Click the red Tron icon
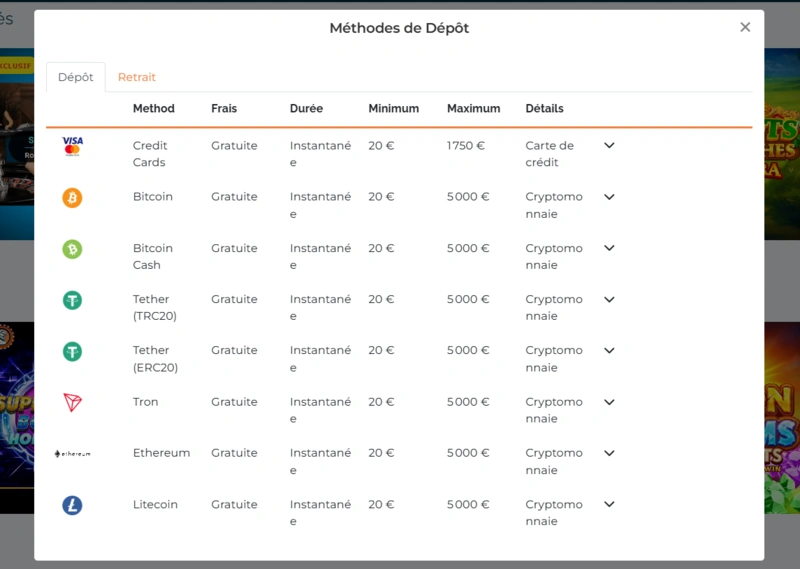This screenshot has height=569, width=800. pos(72,403)
